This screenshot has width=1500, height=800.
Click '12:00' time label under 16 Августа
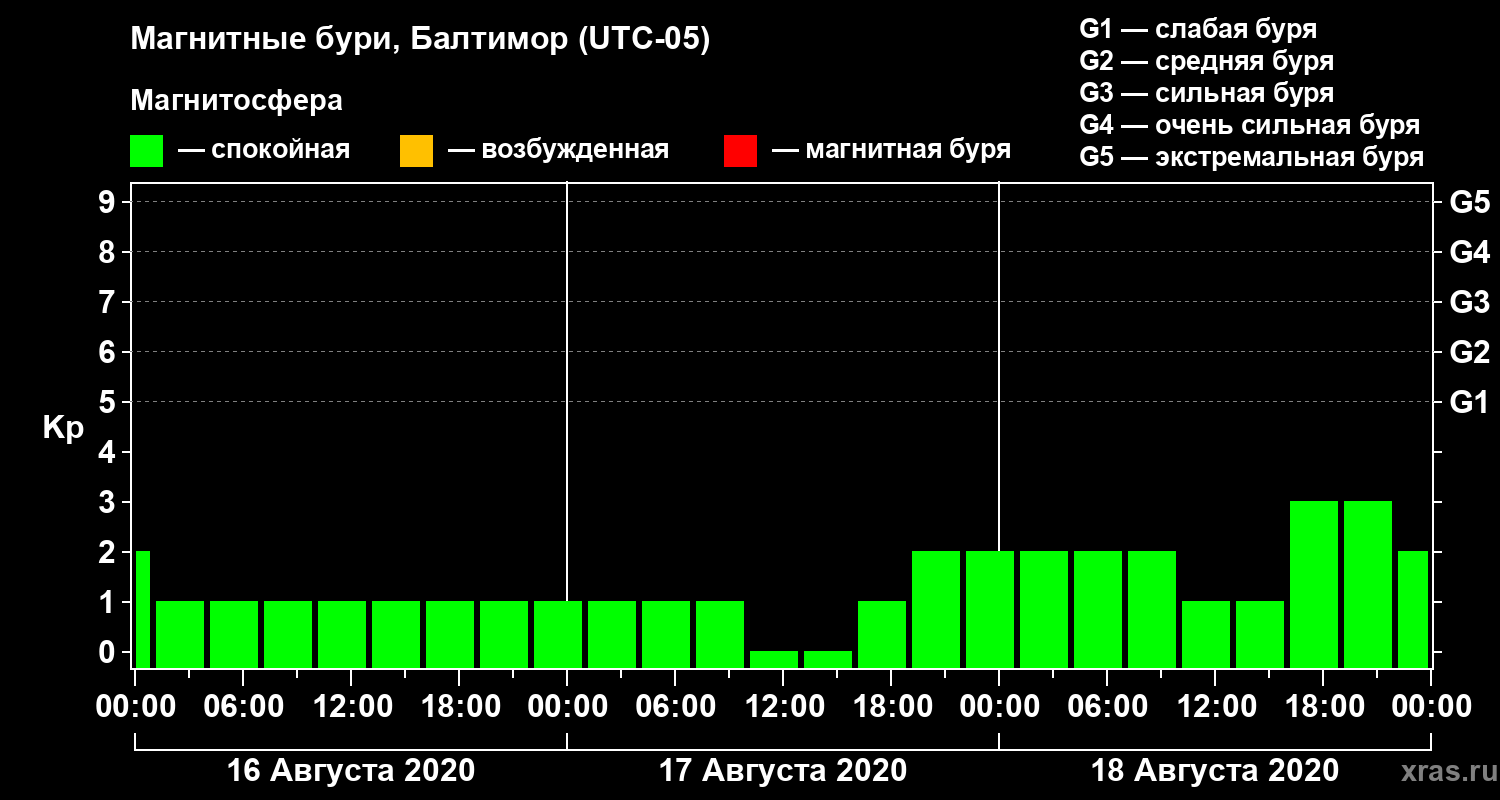[351, 707]
